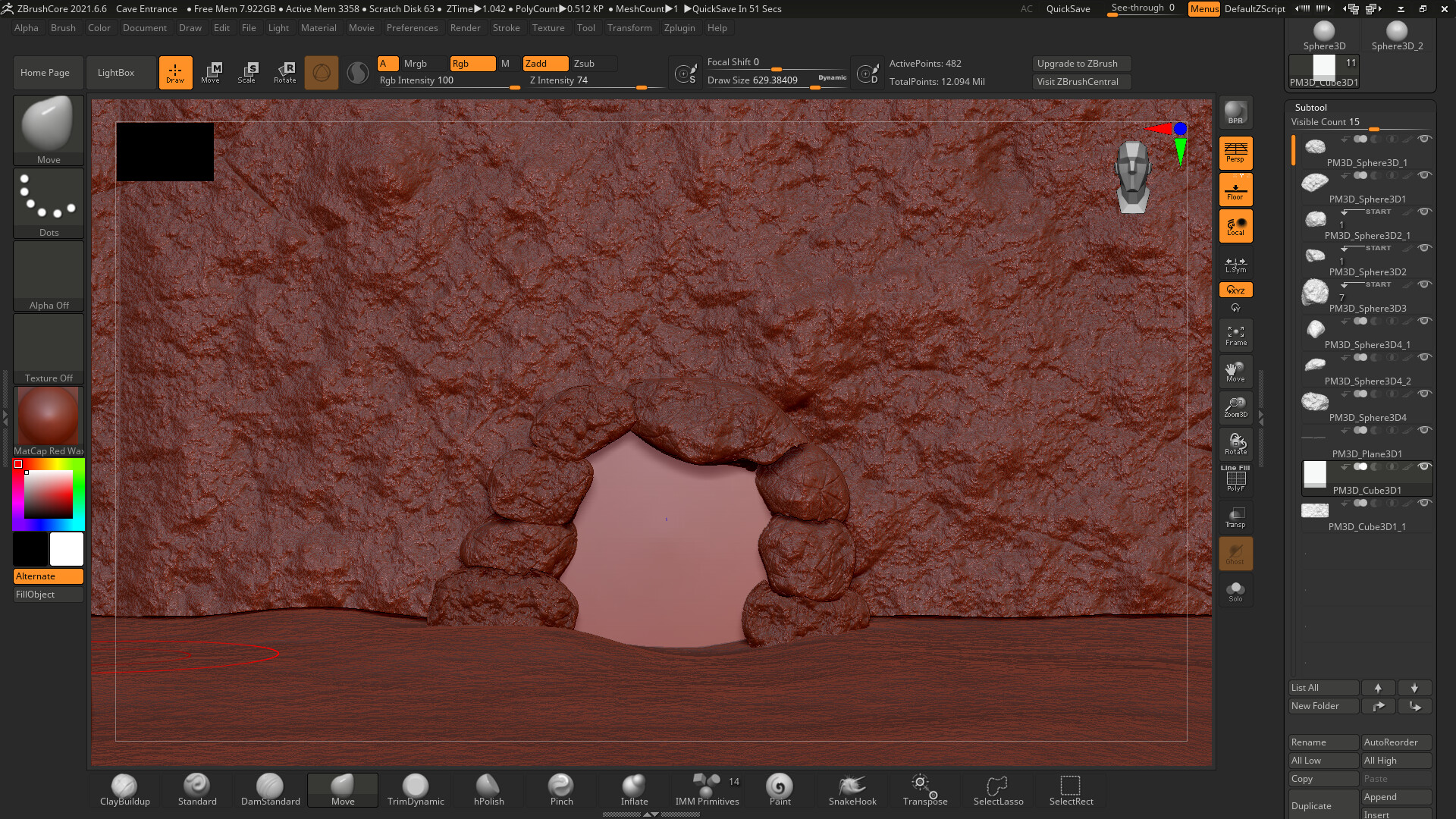Toggle Persp perspective mode
This screenshot has width=1456, height=819.
click(1235, 152)
